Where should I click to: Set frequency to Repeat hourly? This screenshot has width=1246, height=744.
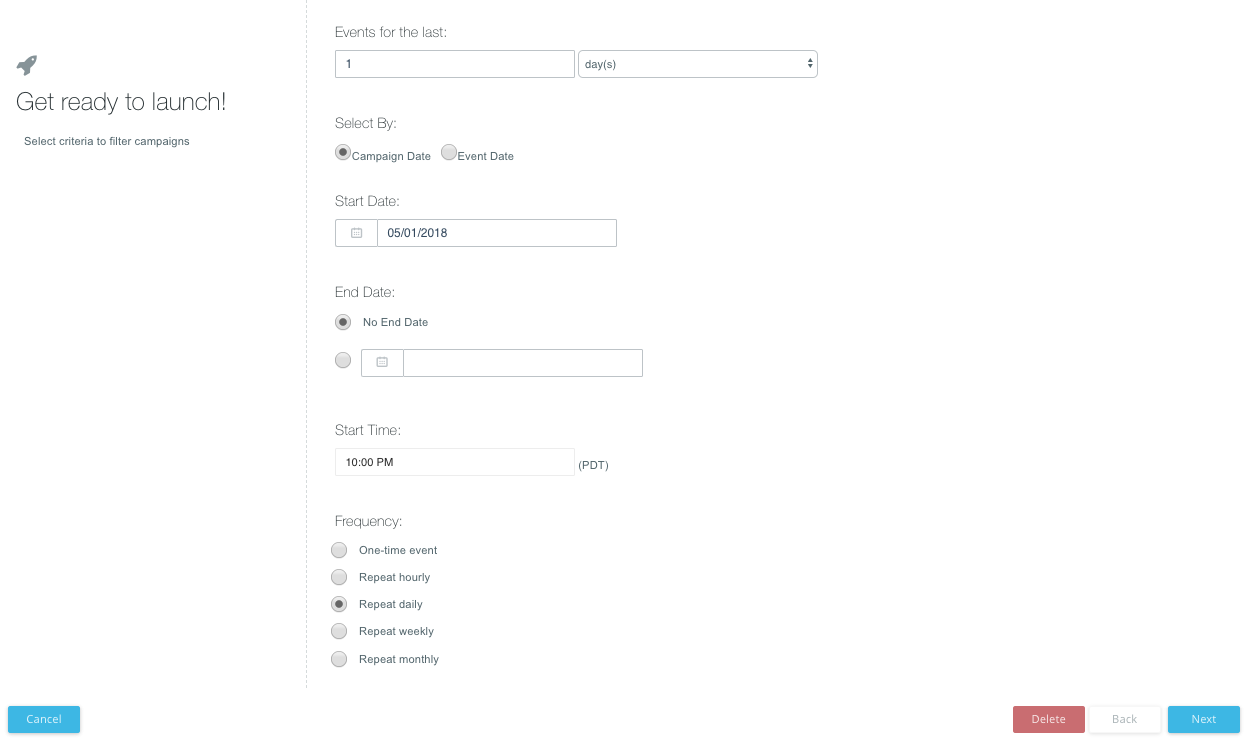[339, 577]
